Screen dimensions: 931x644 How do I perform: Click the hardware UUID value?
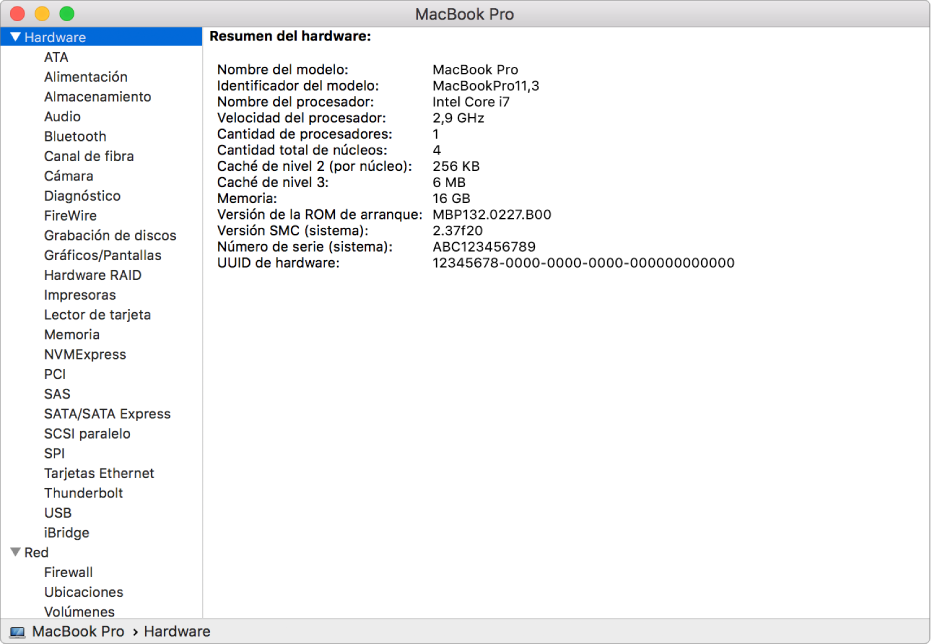584,263
